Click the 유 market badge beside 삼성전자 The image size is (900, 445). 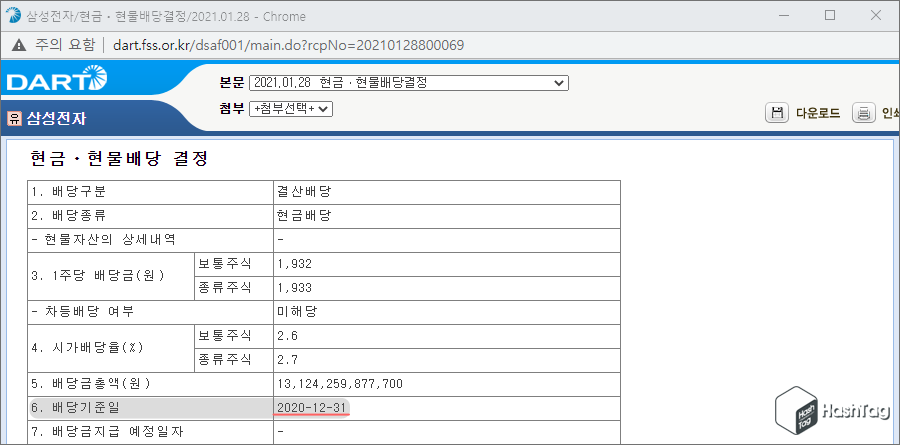pyautogui.click(x=14, y=119)
